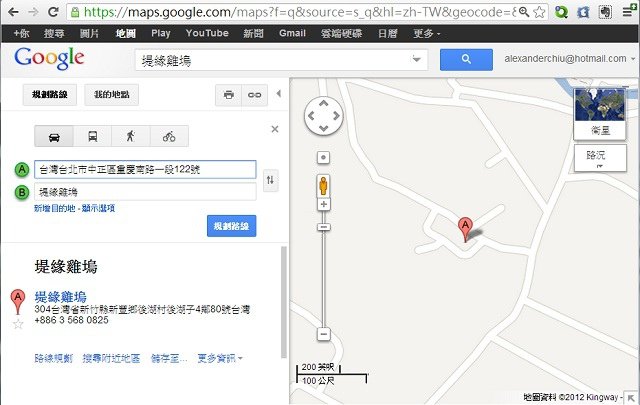Click 顯示選項 show options link

tap(98, 208)
